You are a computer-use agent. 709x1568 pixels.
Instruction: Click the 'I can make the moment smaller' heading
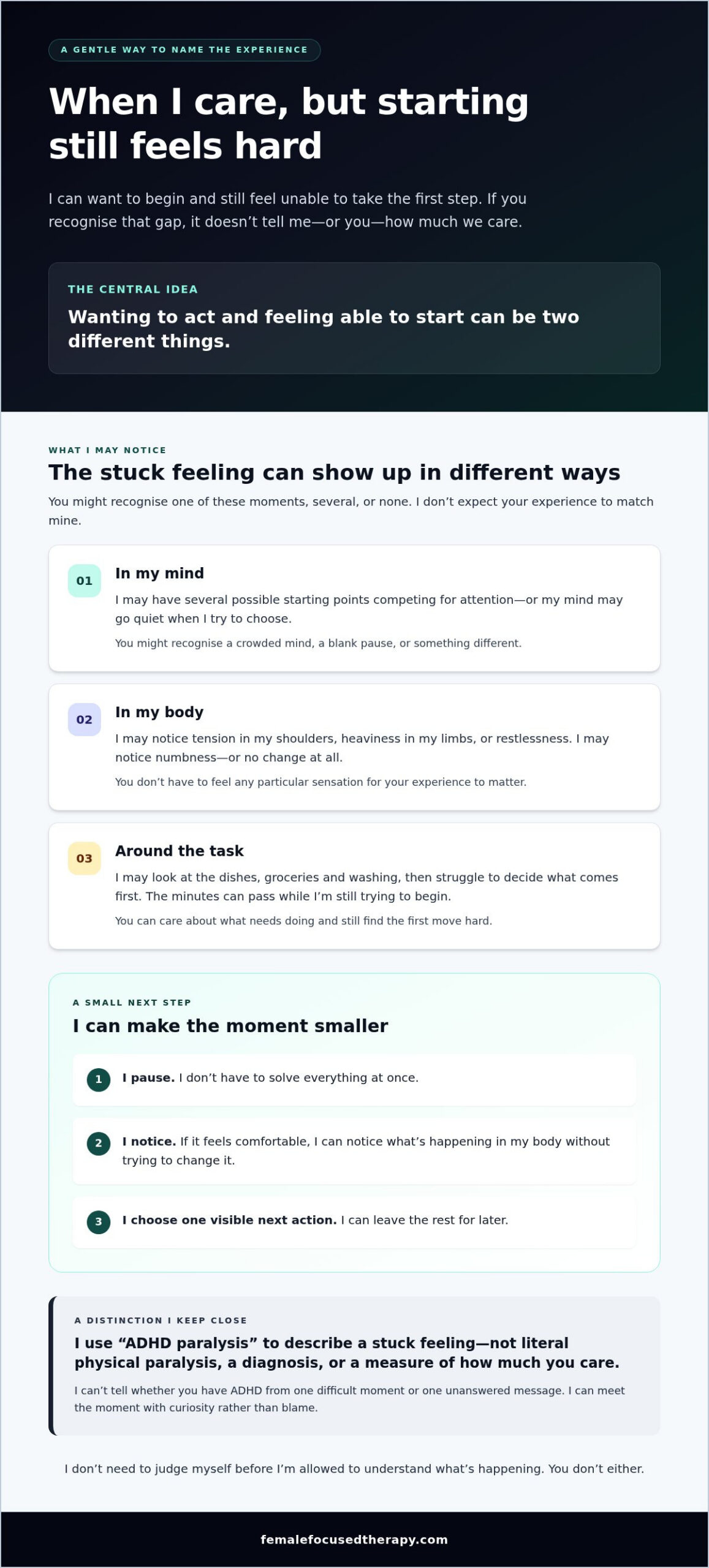tap(230, 1026)
